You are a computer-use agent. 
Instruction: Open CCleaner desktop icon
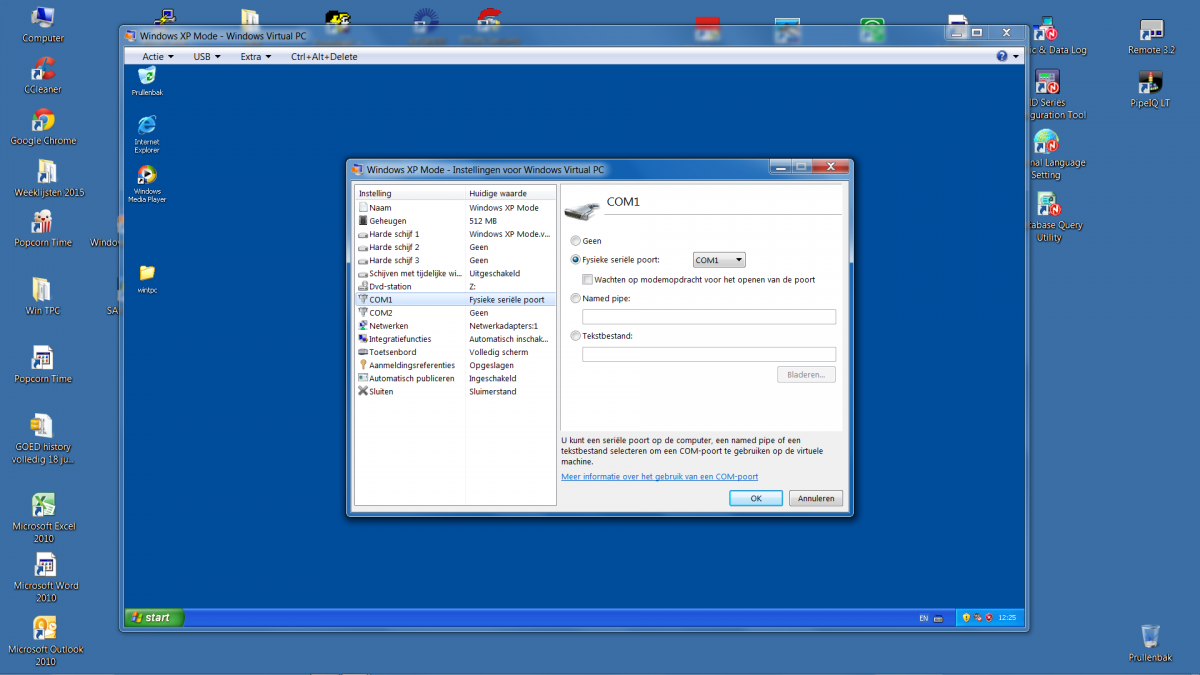click(43, 76)
